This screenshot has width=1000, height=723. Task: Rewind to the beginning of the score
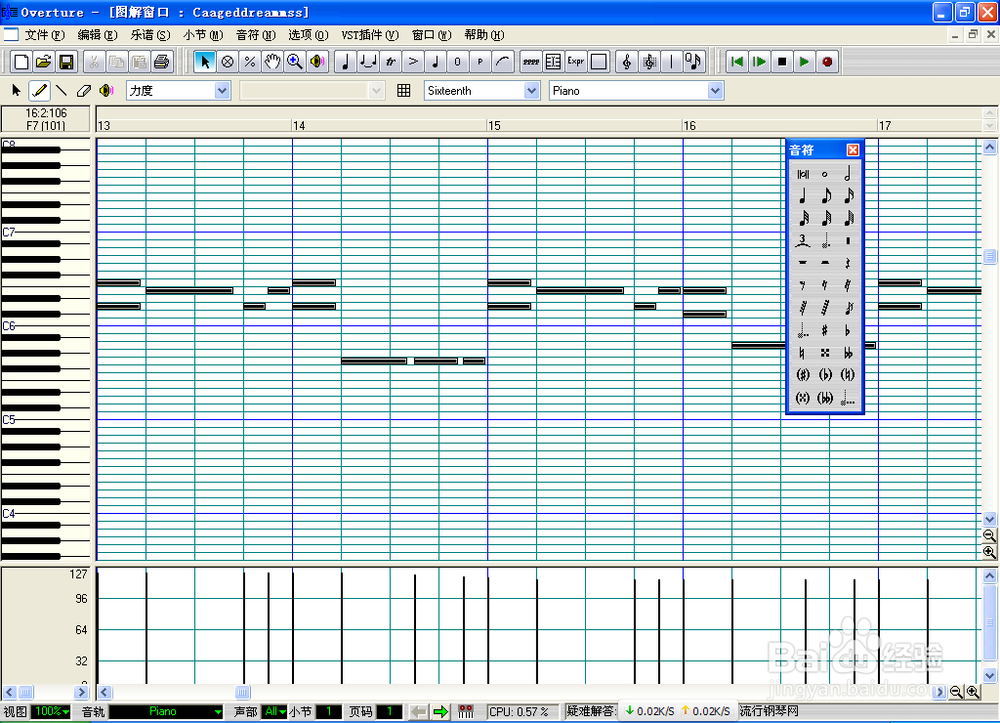(x=737, y=62)
